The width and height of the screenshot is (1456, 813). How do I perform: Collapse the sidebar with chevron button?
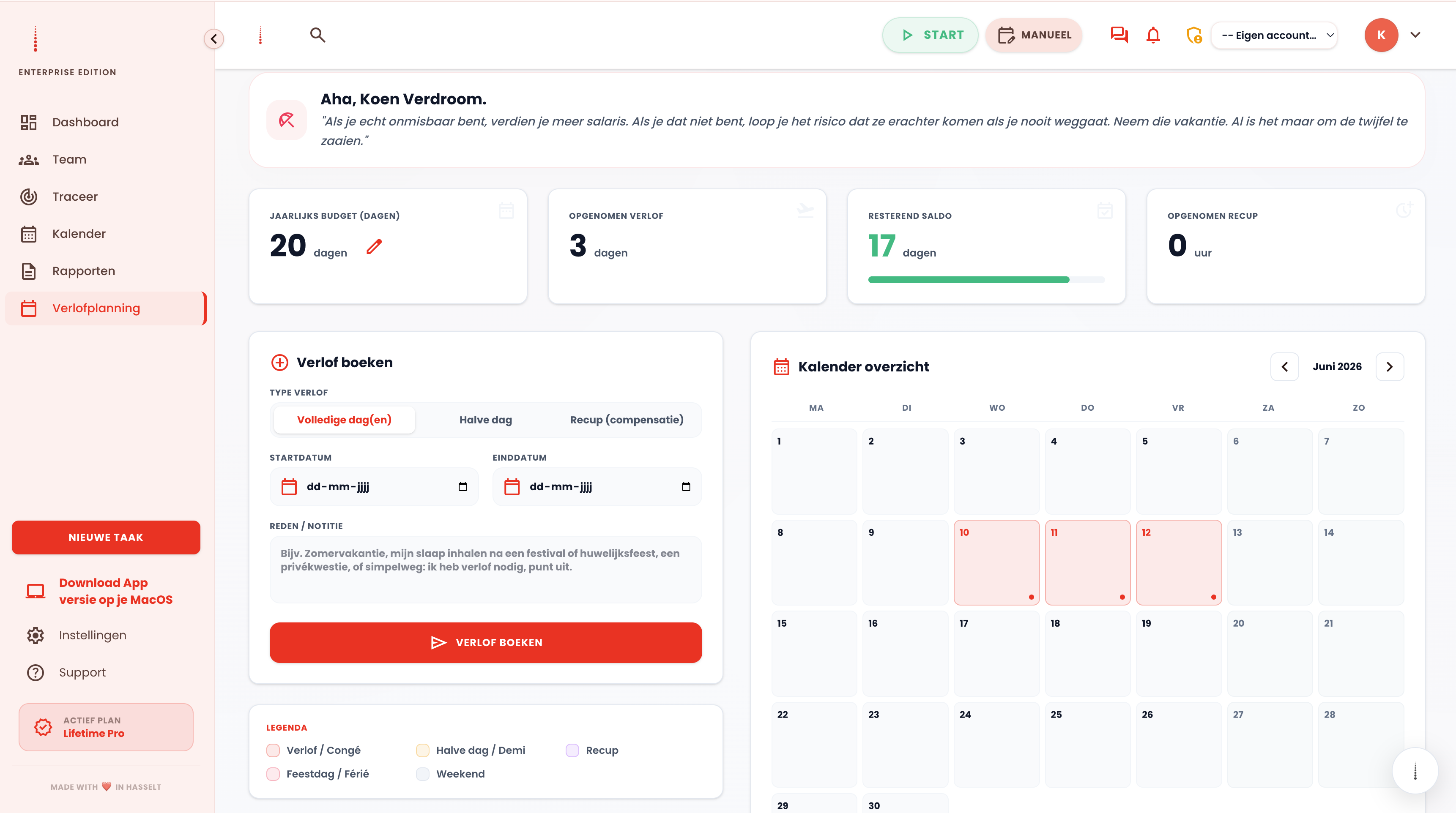pyautogui.click(x=213, y=38)
